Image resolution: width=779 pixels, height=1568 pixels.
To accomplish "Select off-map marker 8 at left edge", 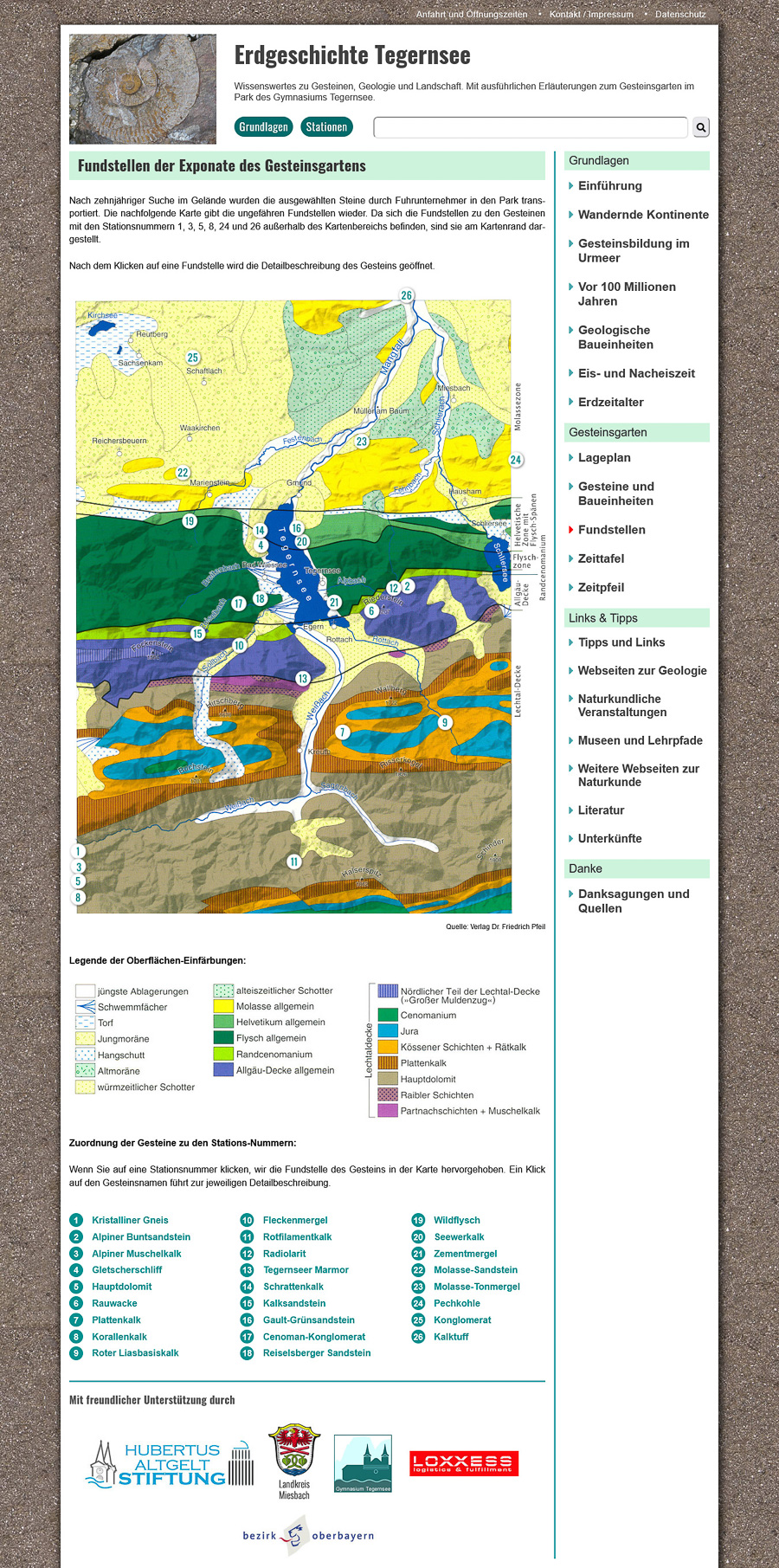I will pos(78,898).
